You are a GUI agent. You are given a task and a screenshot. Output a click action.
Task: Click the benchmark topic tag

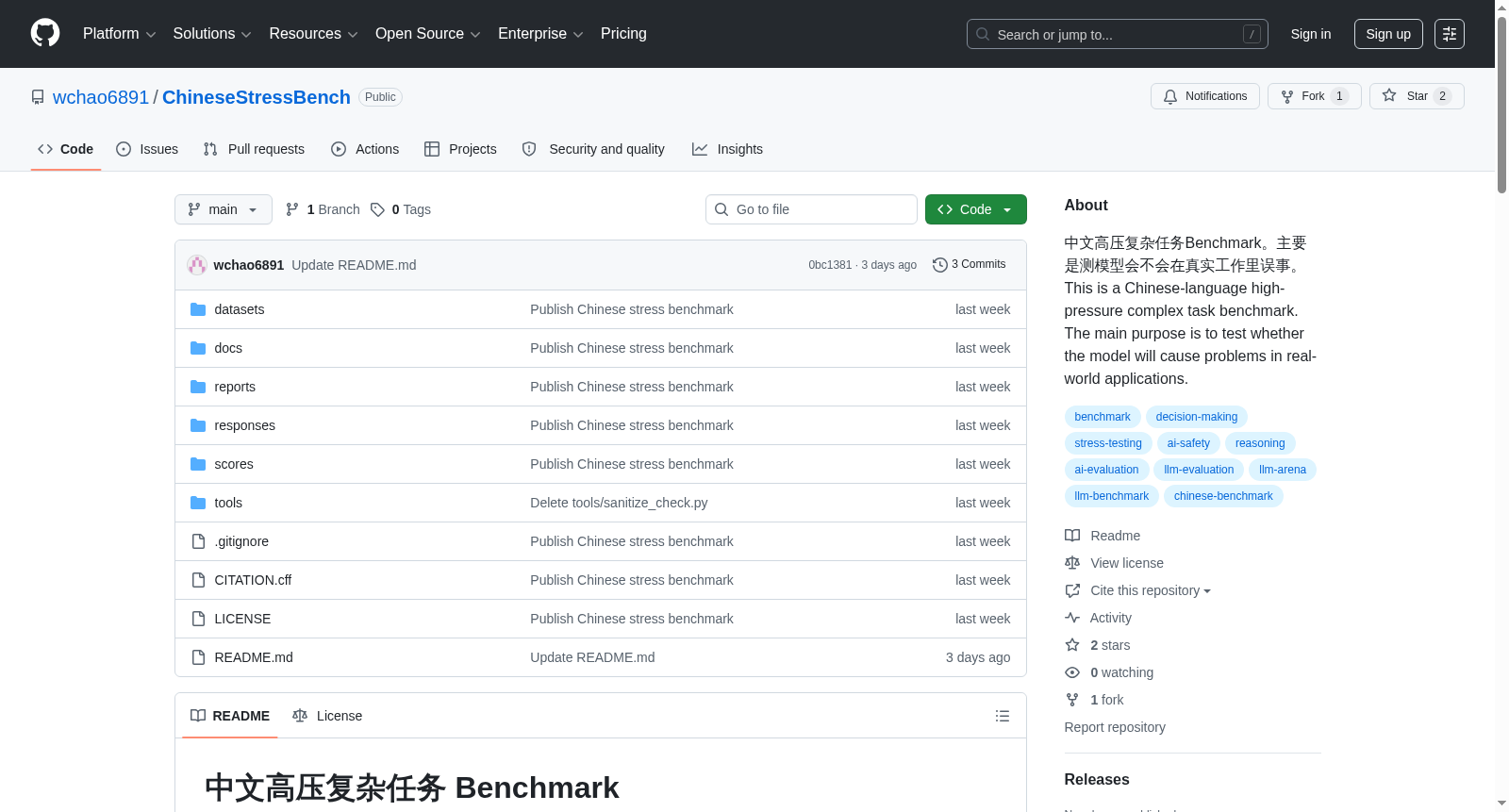pos(1103,417)
